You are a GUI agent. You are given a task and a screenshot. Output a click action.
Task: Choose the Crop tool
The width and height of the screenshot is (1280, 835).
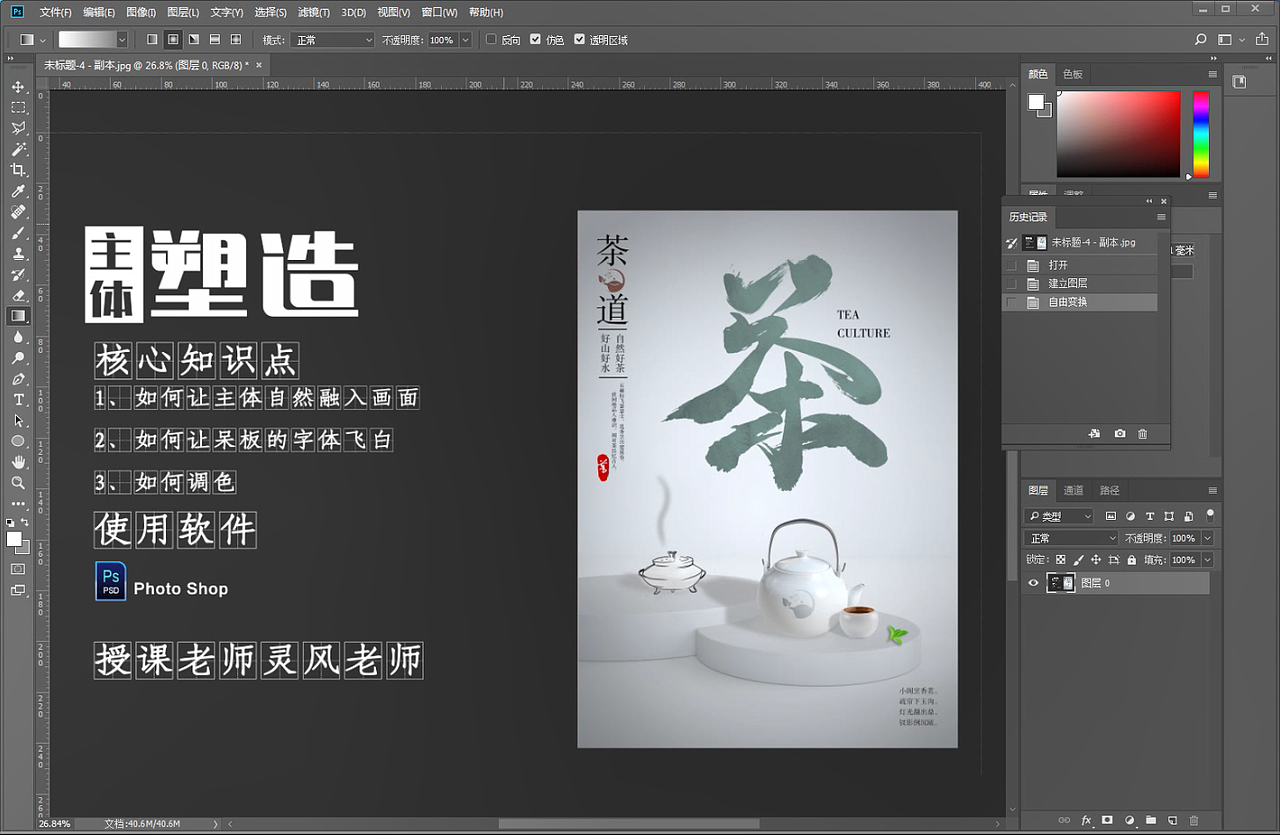(18, 169)
